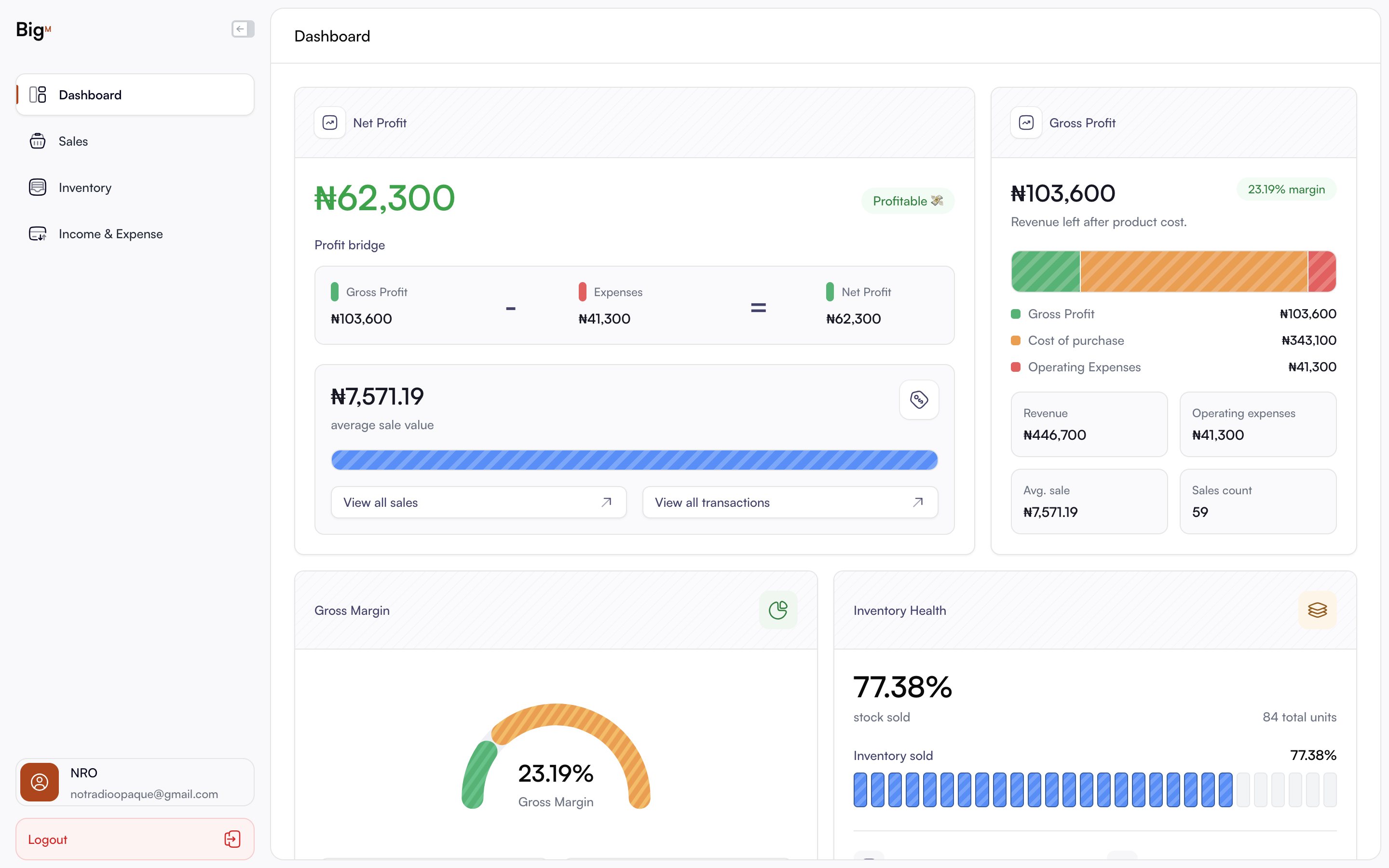This screenshot has height=868, width=1389.
Task: Click the ₦62,300 net profit amount
Action: coord(384,198)
